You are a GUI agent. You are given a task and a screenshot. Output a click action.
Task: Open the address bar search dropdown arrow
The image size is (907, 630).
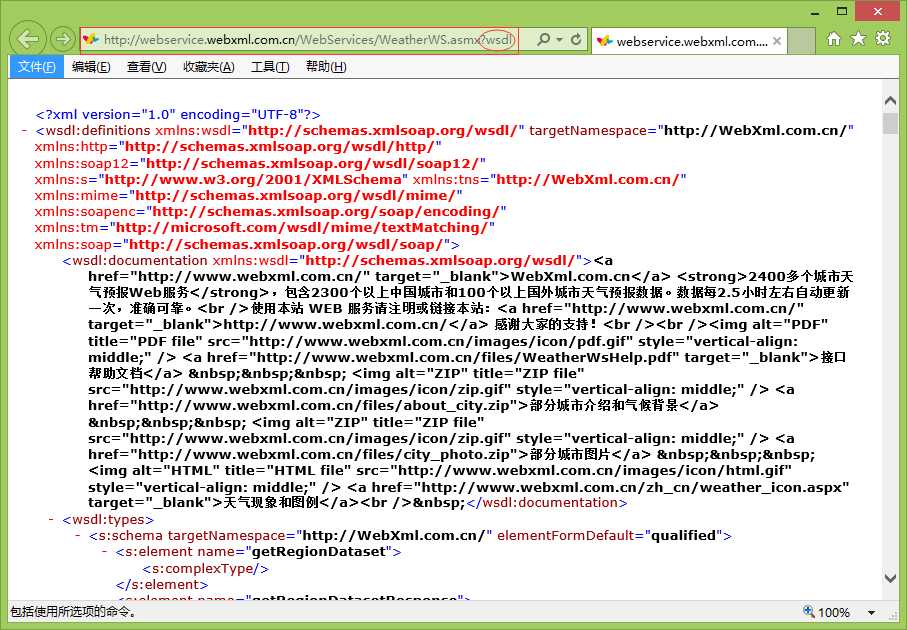pos(559,40)
